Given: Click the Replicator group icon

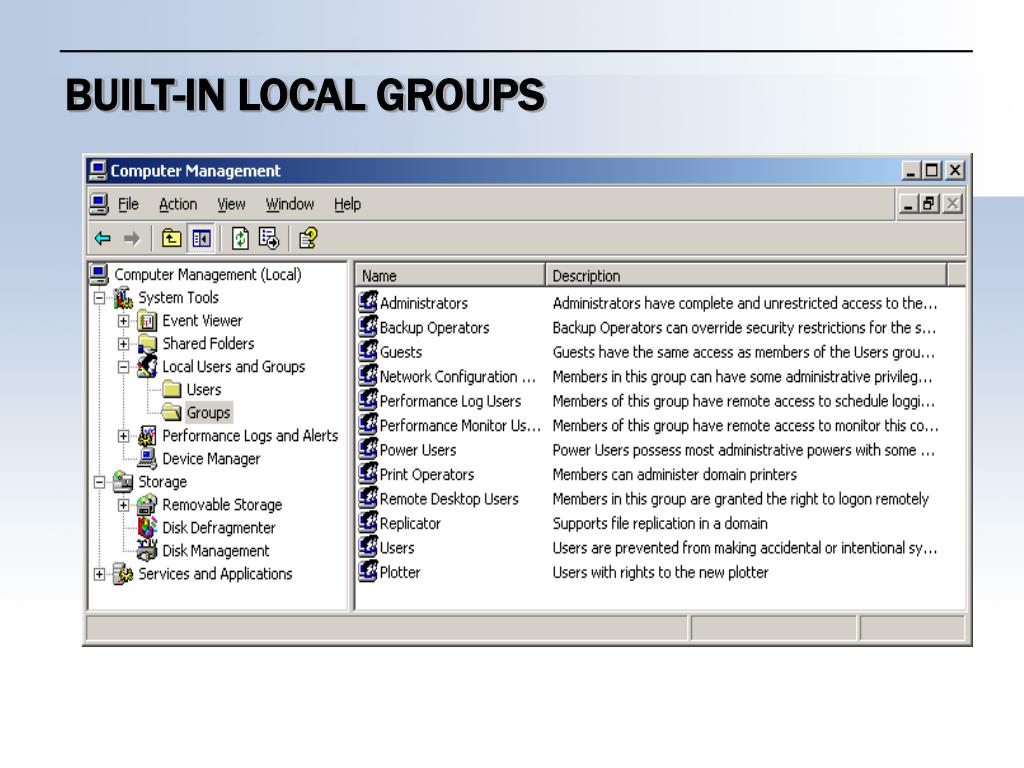Looking at the screenshot, I should click(368, 522).
